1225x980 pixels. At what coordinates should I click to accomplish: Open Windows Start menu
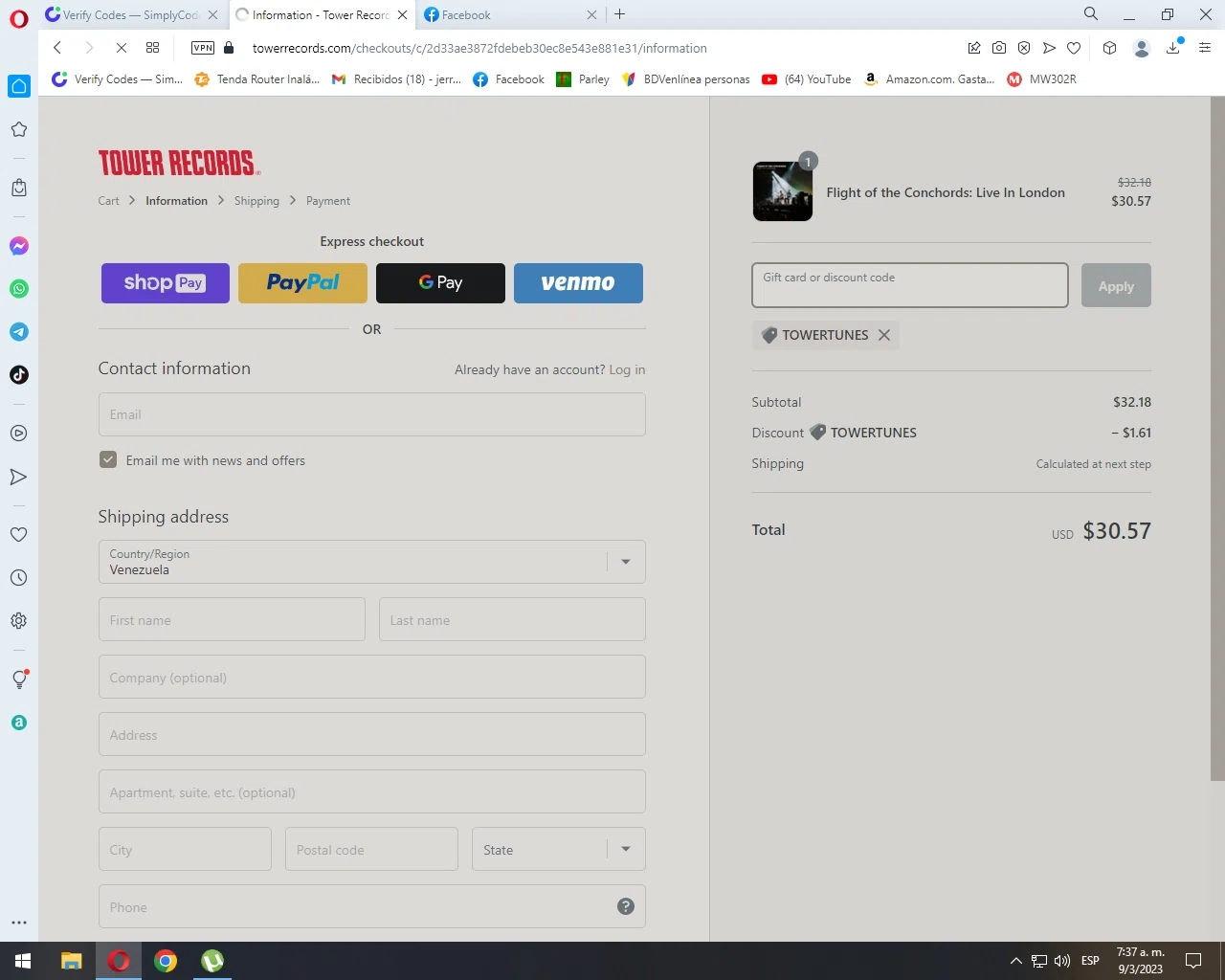coord(23,961)
